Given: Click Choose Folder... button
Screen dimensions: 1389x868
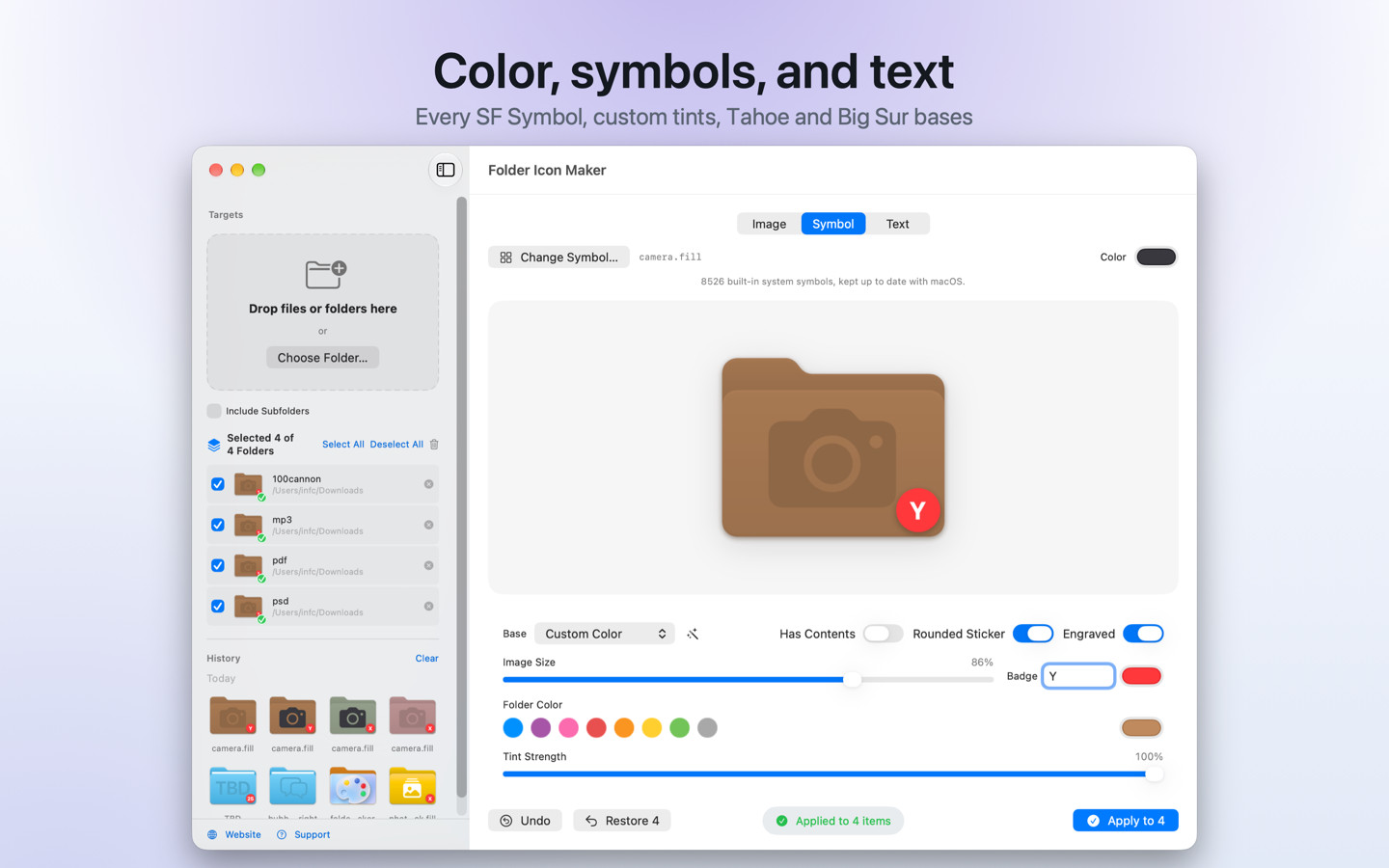Looking at the screenshot, I should pyautogui.click(x=322, y=358).
